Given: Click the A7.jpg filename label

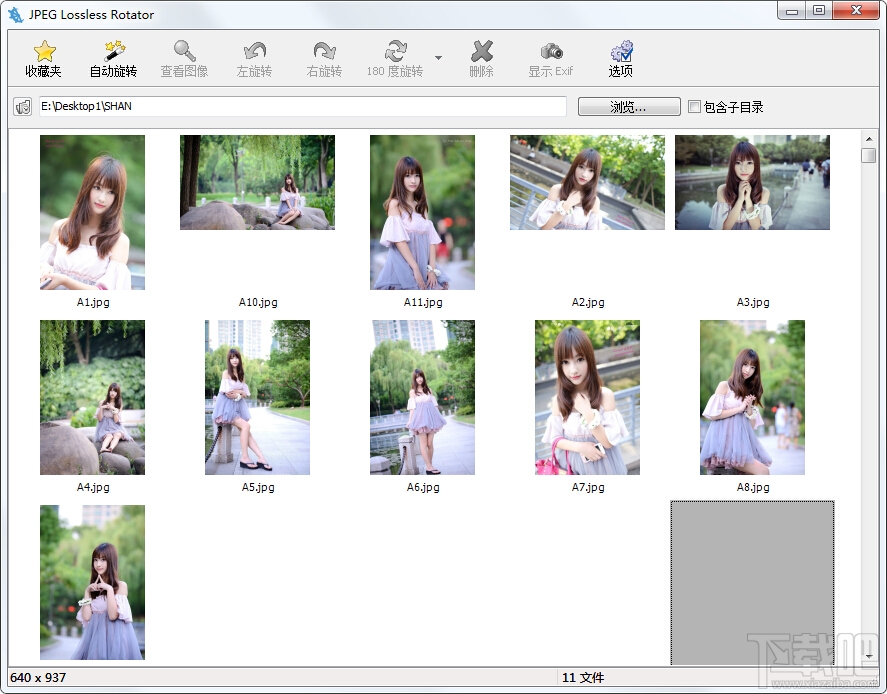Looking at the screenshot, I should coord(588,487).
